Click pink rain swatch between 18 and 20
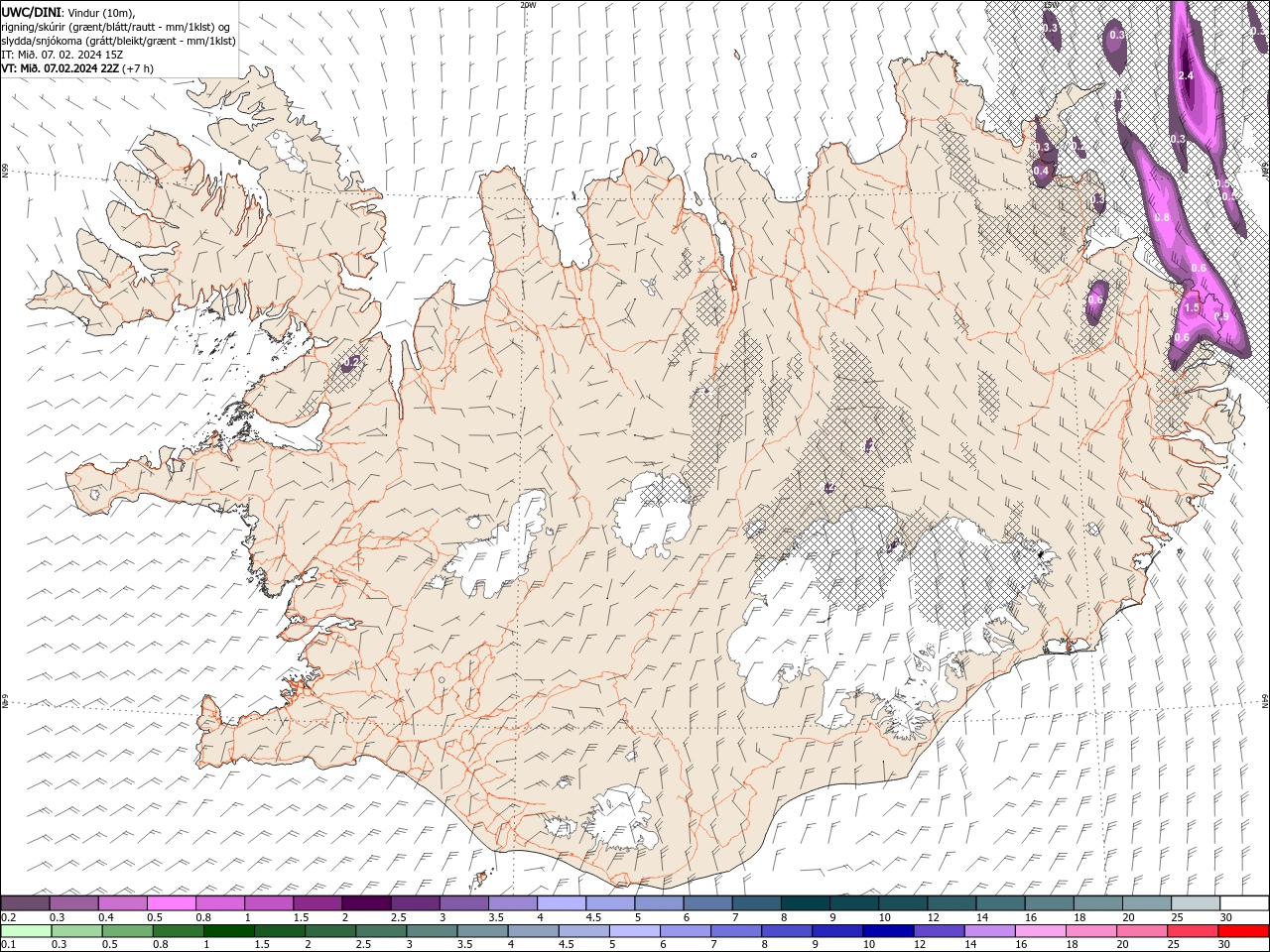1270x952 pixels. coord(1090,931)
